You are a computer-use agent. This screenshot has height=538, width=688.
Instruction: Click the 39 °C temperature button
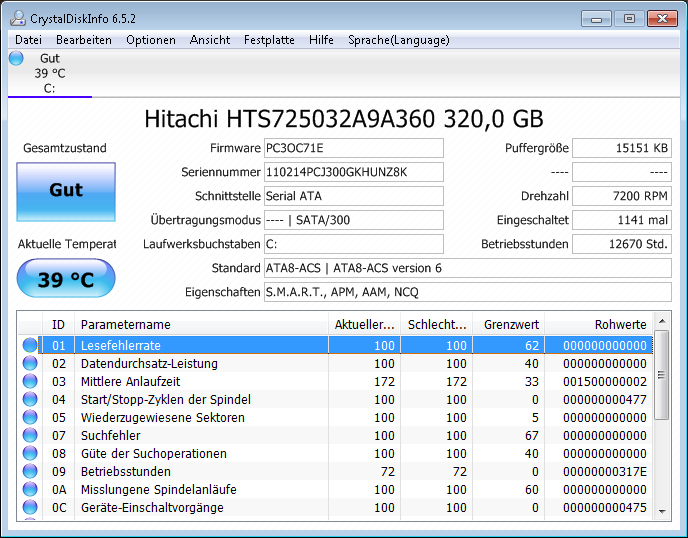(x=66, y=278)
